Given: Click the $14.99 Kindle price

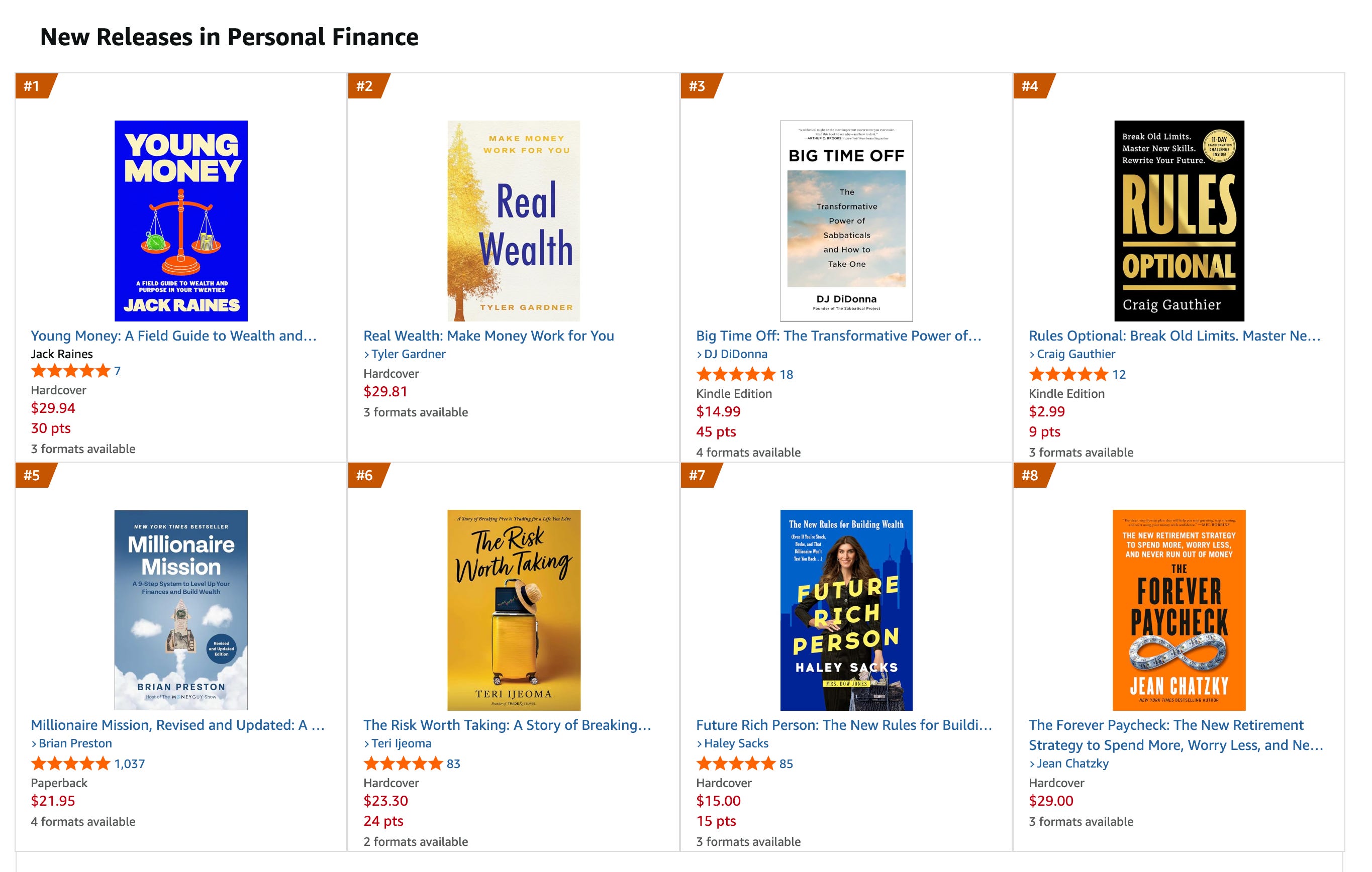Looking at the screenshot, I should [x=718, y=411].
